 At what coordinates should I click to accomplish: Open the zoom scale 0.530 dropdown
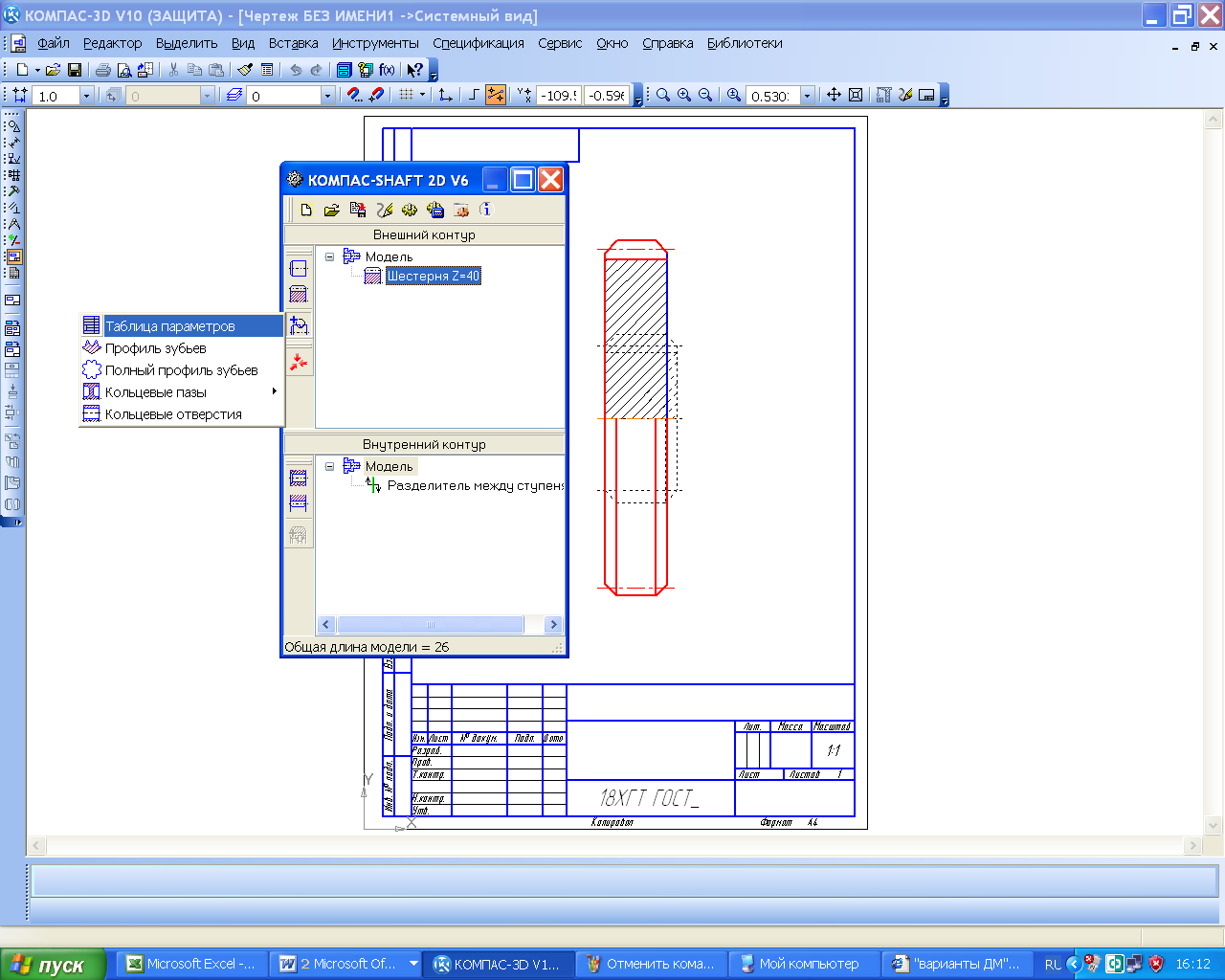pyautogui.click(x=807, y=96)
